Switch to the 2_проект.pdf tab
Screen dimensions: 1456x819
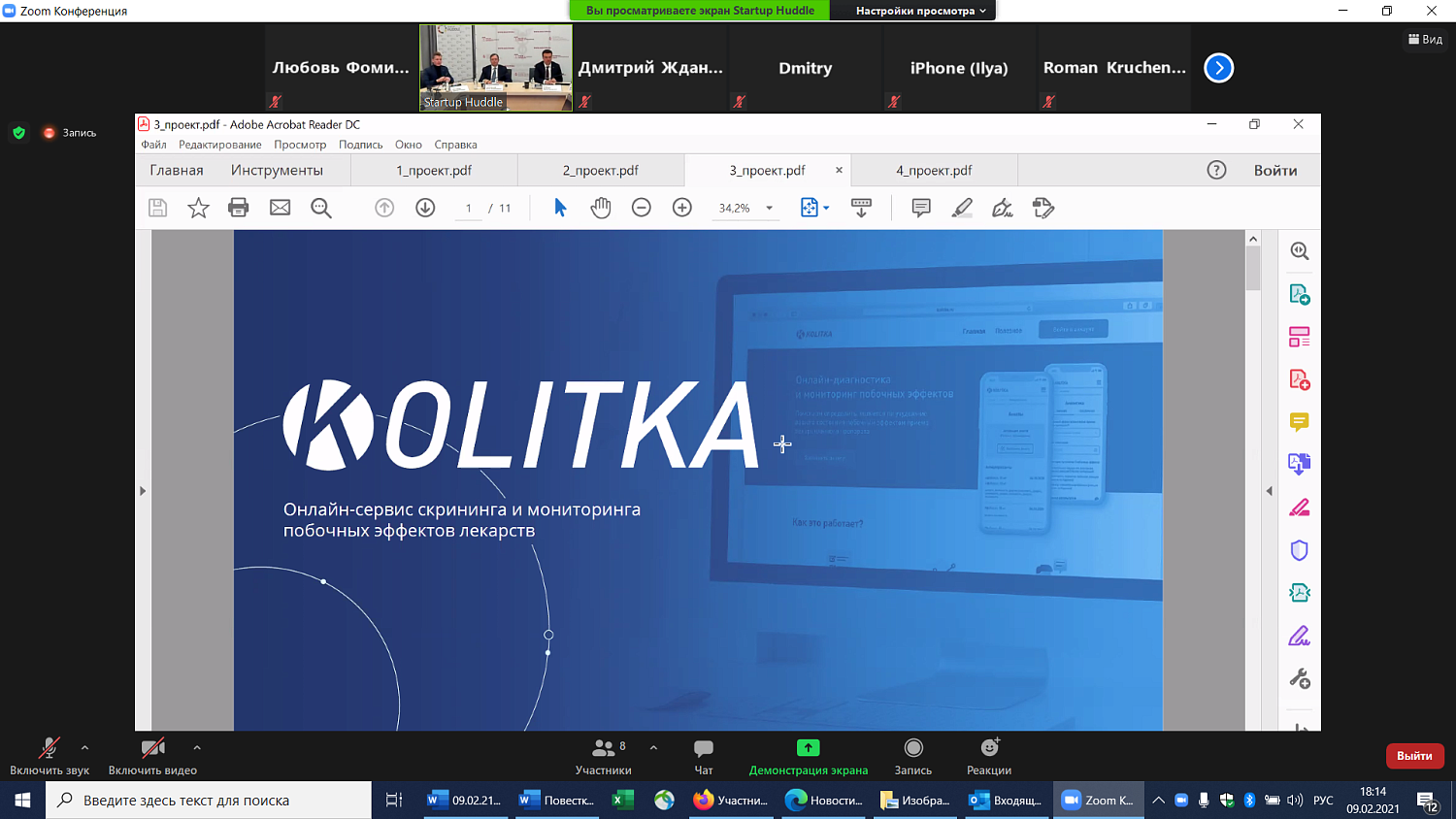coord(601,170)
